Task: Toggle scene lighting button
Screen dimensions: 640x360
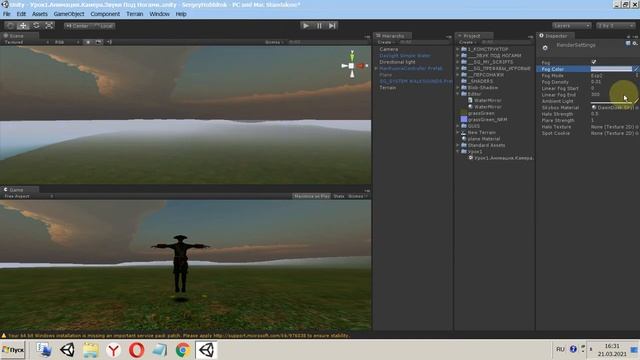Action: (88, 42)
